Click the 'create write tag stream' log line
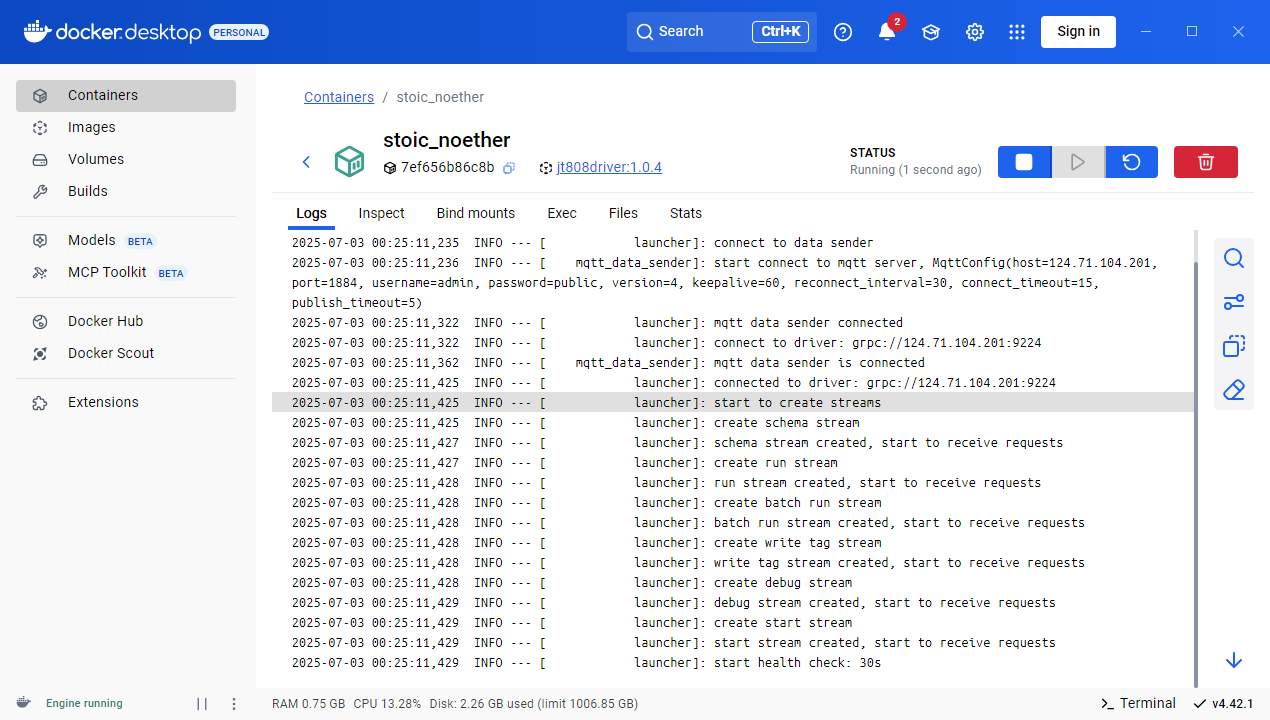 pos(733,543)
